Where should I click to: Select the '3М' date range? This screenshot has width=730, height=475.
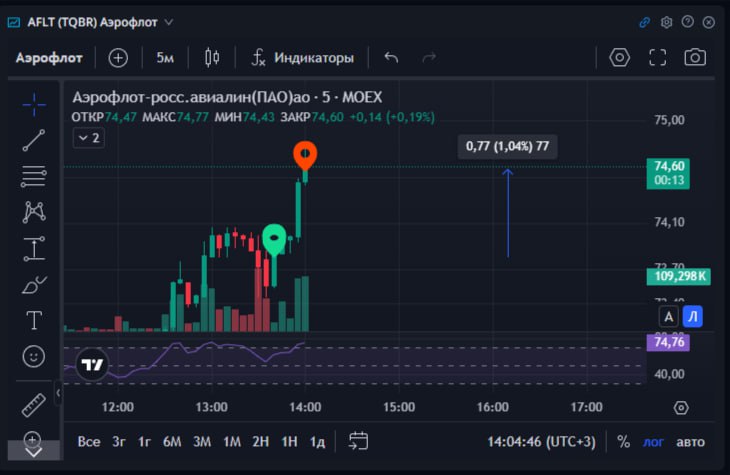[x=202, y=441]
